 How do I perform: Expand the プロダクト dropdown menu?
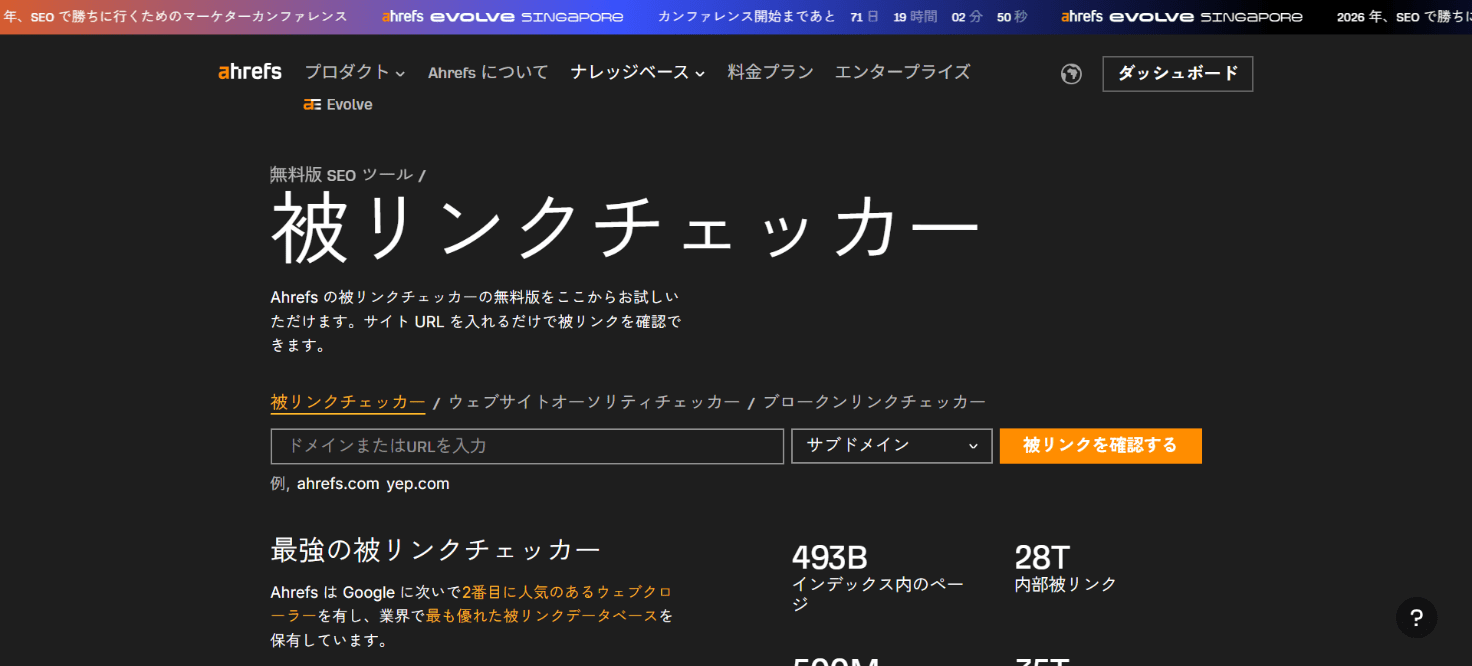[x=355, y=72]
